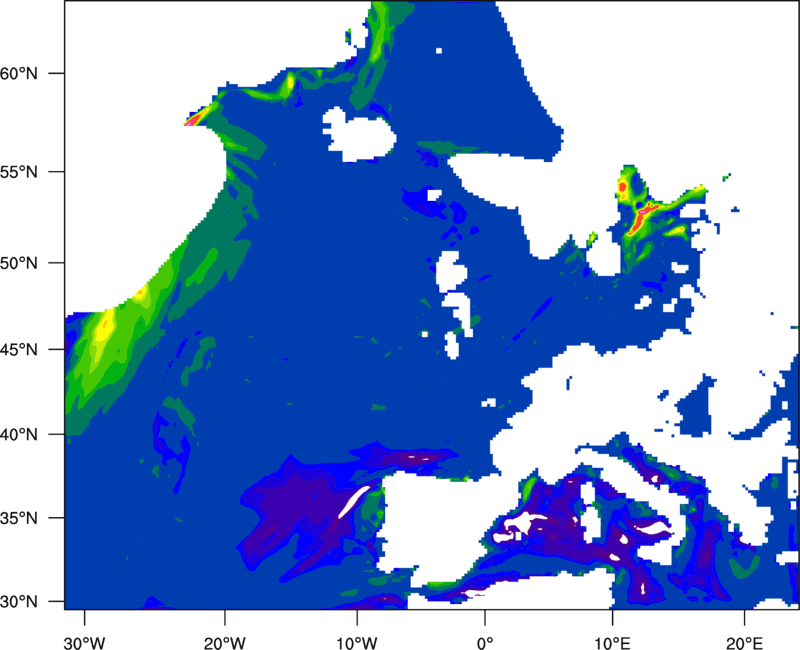Screen dimensions: 800x650
Task: Click the 50°N latitude label
Action: [x=19, y=263]
